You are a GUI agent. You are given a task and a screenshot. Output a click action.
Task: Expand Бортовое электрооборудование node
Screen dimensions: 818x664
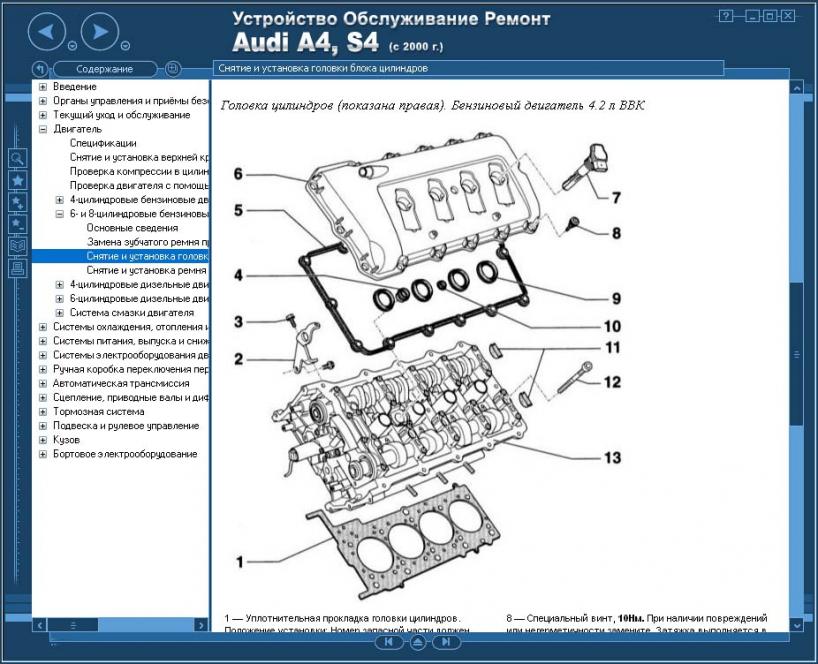pyautogui.click(x=43, y=454)
